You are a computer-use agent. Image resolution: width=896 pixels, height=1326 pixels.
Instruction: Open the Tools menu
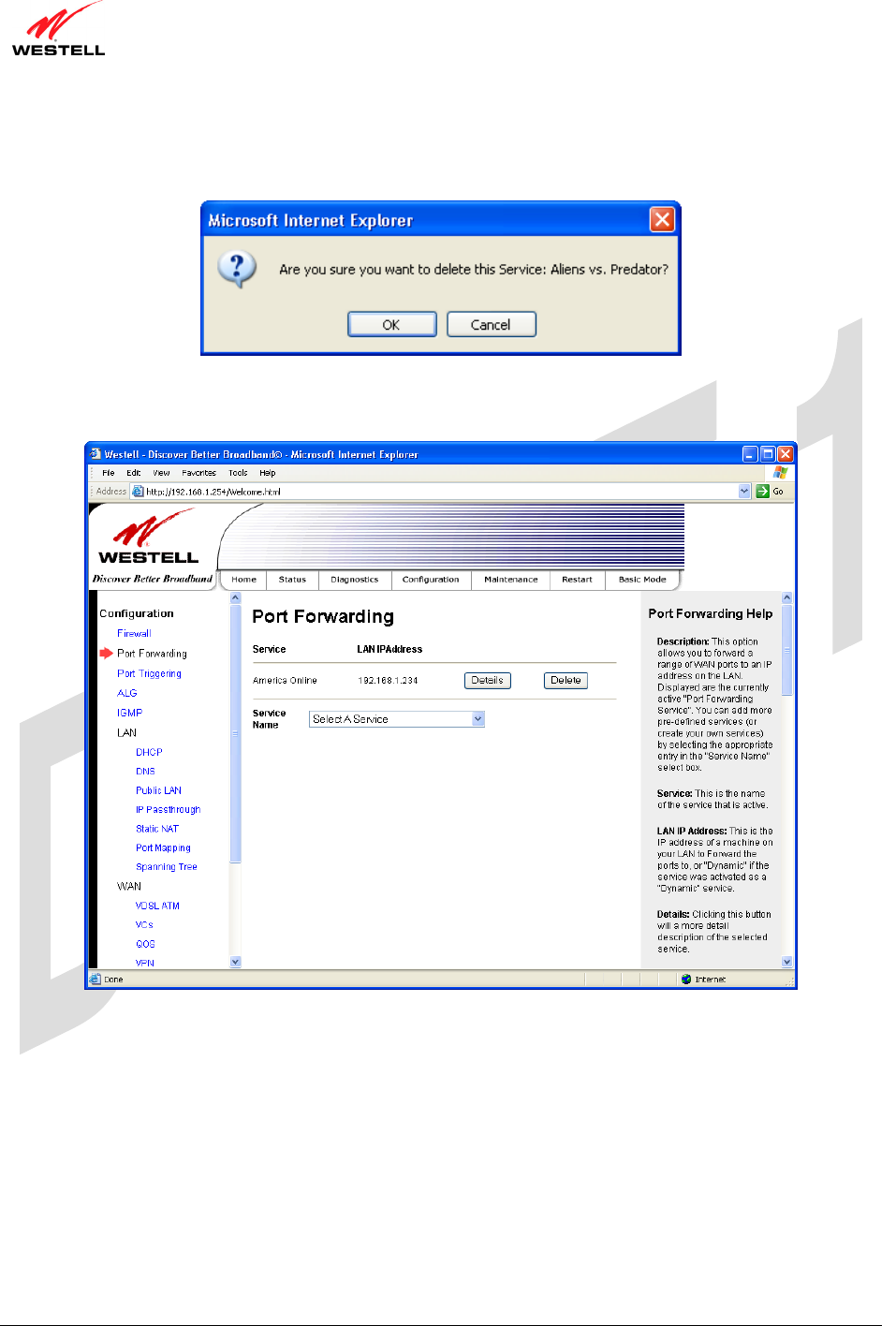238,473
